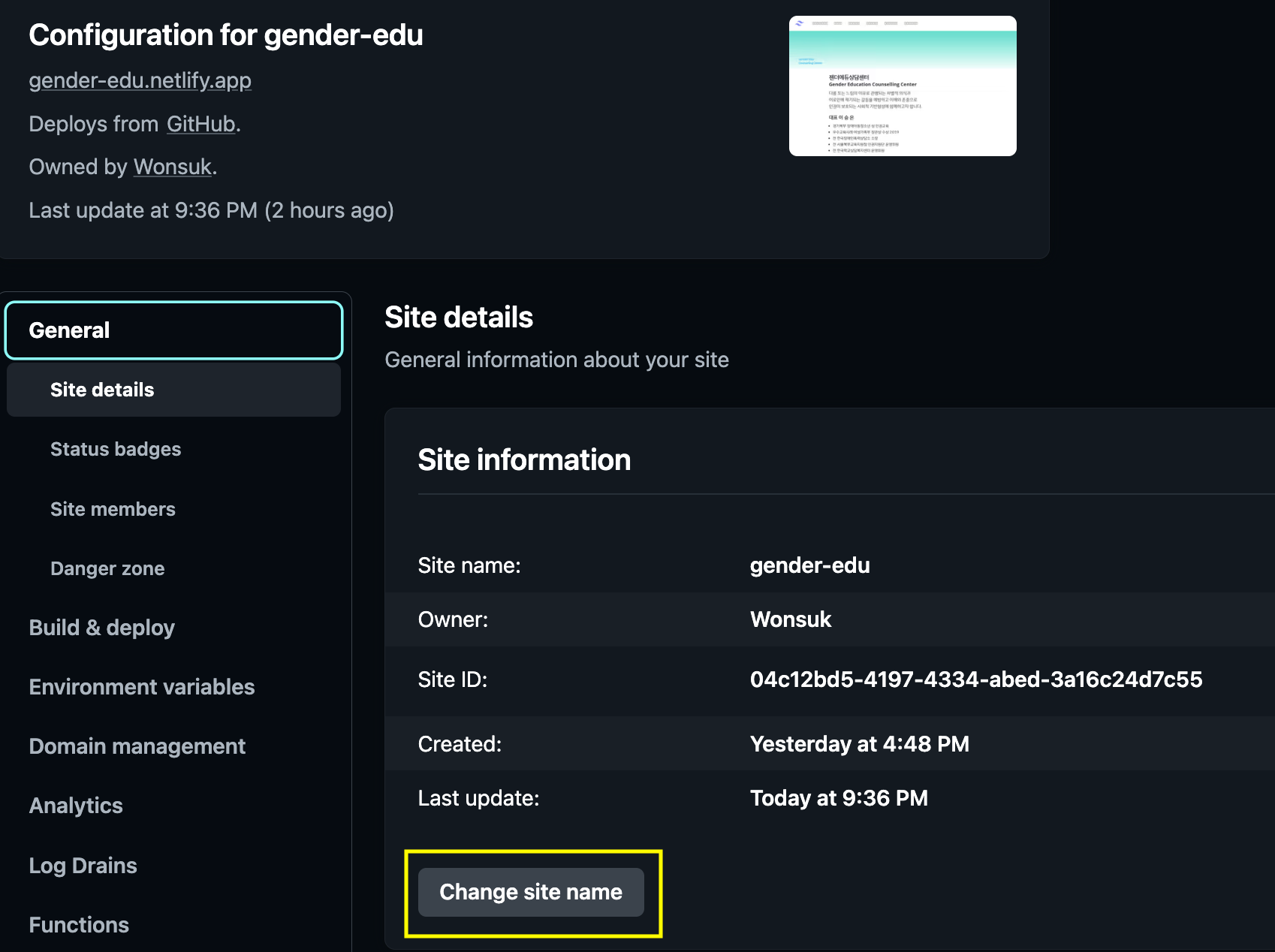The height and width of the screenshot is (952, 1275).
Task: Open Build & deploy settings
Action: pyautogui.click(x=101, y=628)
